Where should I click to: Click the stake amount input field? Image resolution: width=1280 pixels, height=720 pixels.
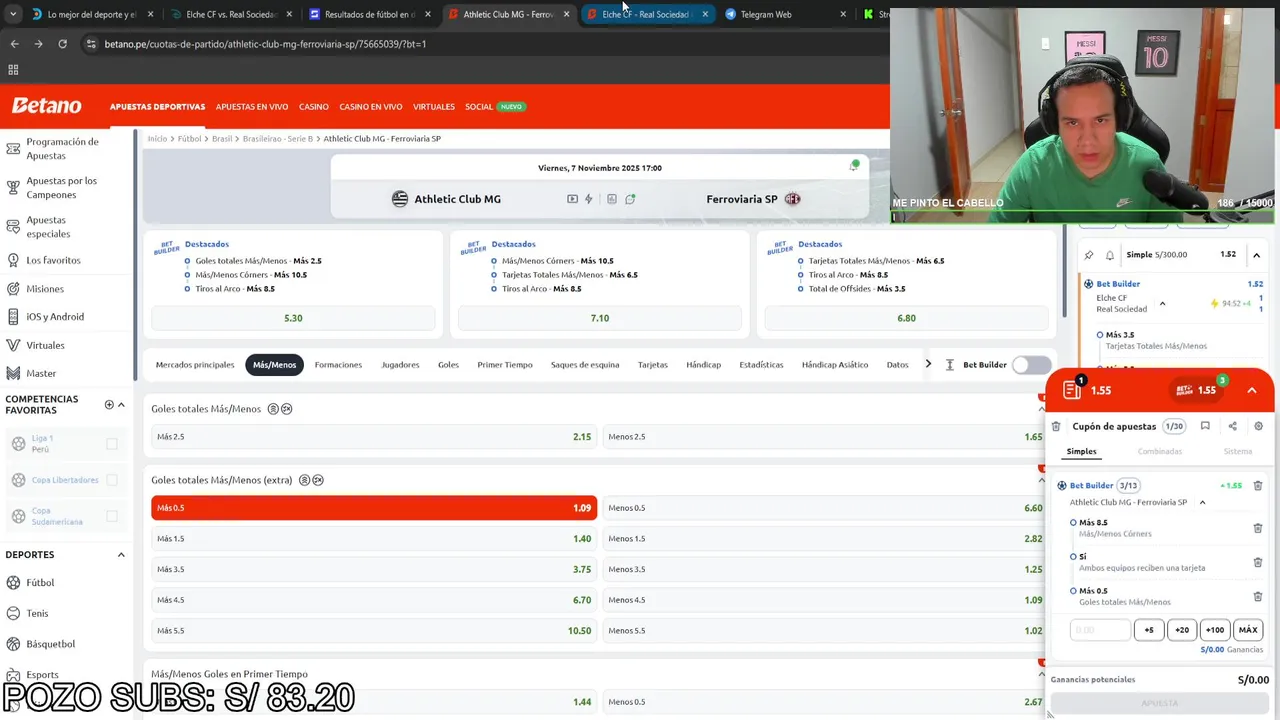point(1100,630)
